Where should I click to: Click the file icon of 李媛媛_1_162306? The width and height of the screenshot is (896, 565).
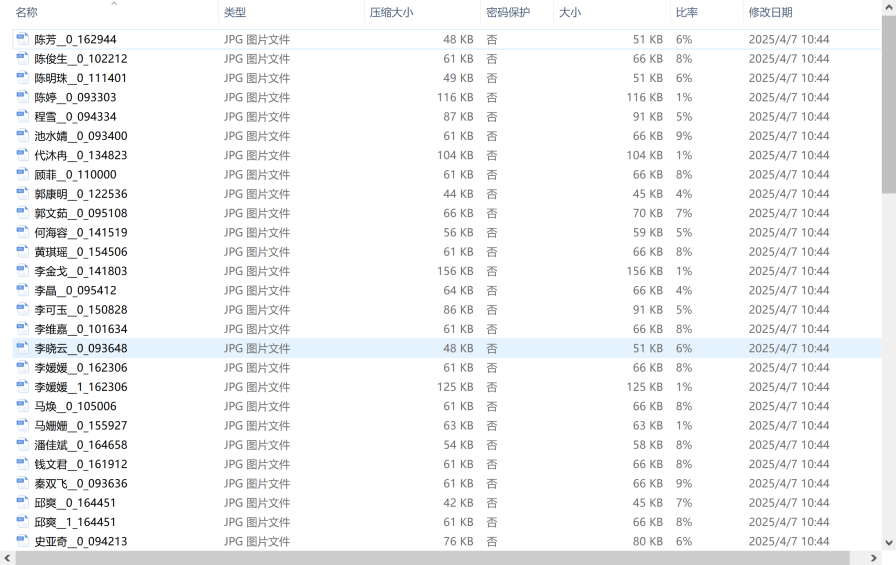(22, 387)
